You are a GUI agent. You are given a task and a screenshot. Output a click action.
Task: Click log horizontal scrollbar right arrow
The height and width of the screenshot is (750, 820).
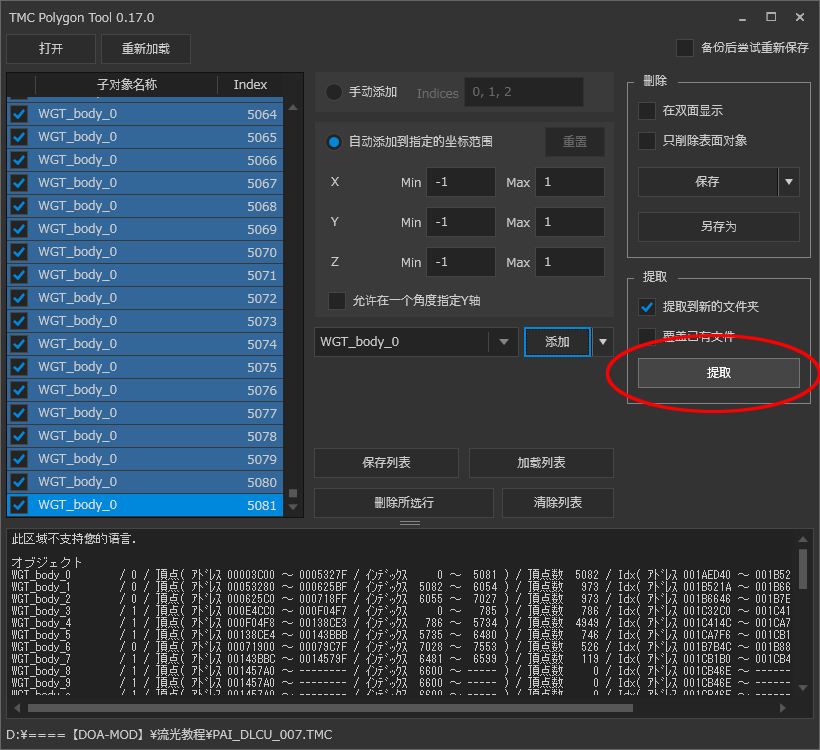783,708
